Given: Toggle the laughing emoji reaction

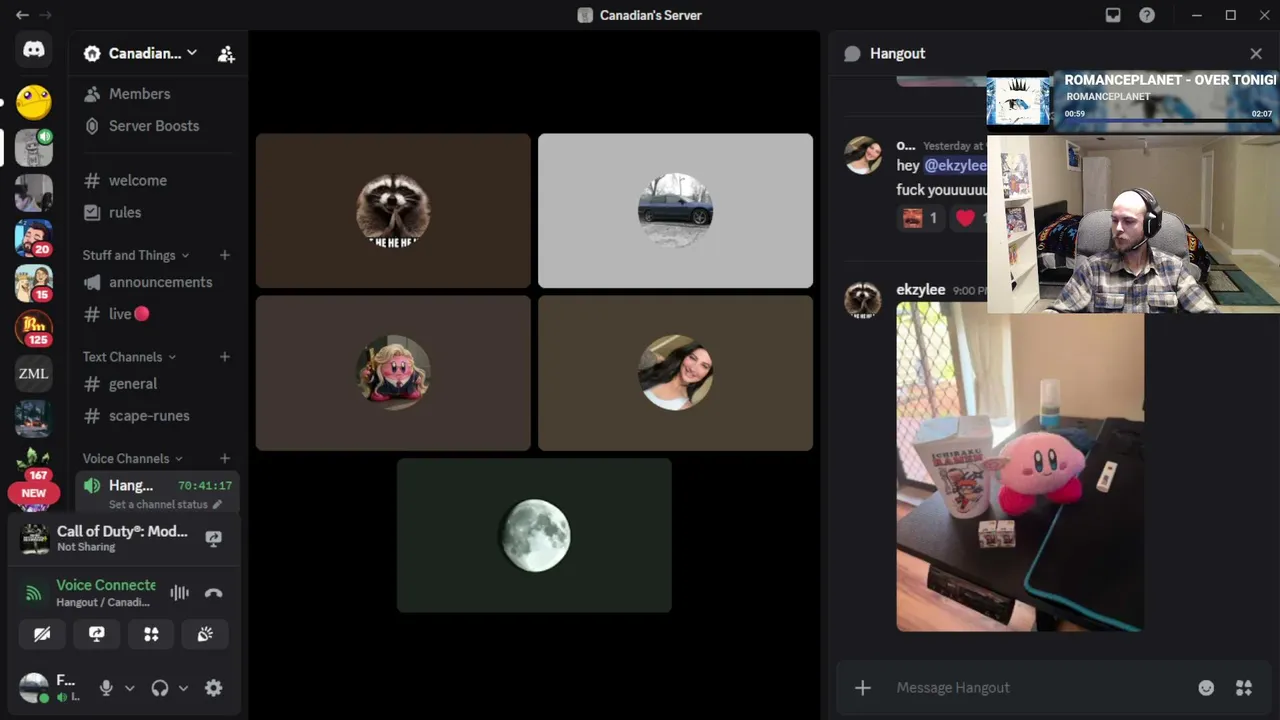Looking at the screenshot, I should point(920,217).
